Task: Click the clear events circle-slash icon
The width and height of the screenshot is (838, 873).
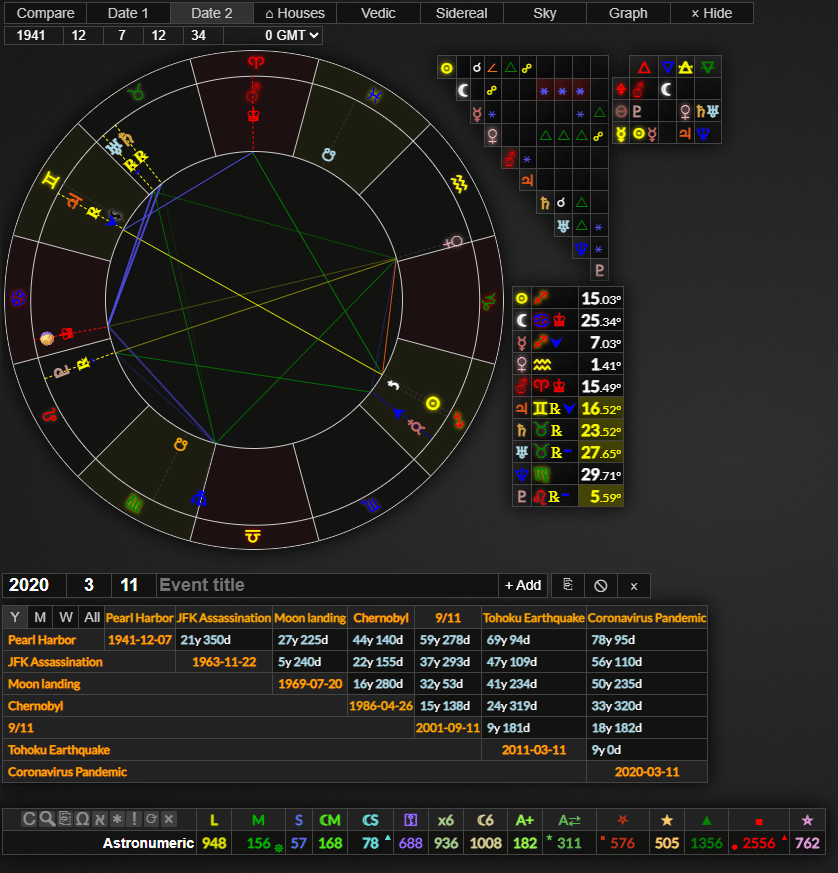Action: click(x=600, y=585)
